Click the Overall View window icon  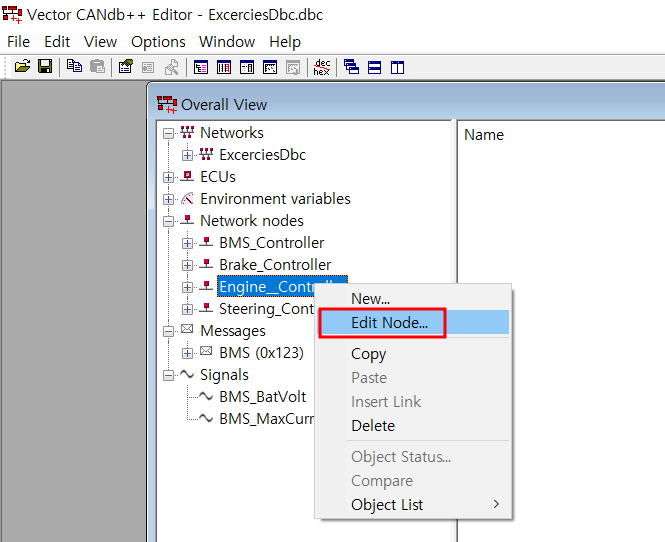(x=167, y=104)
